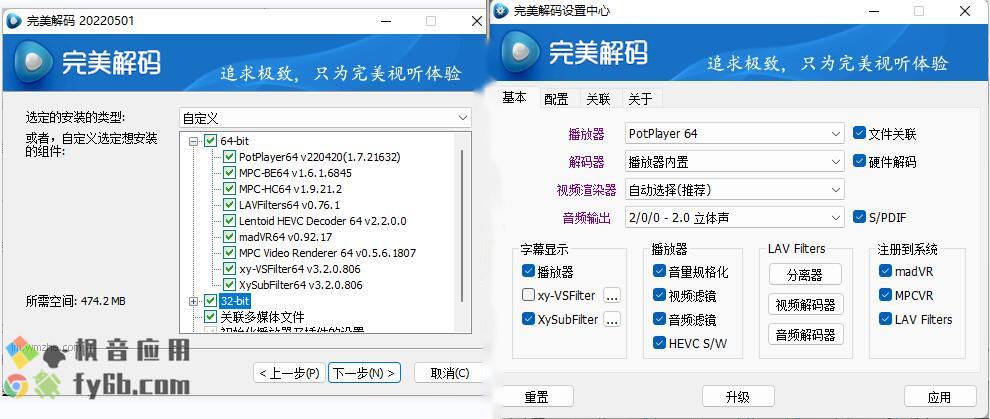Click the 所需空间: 474.2 MB text
990x419 pixels.
(75, 301)
